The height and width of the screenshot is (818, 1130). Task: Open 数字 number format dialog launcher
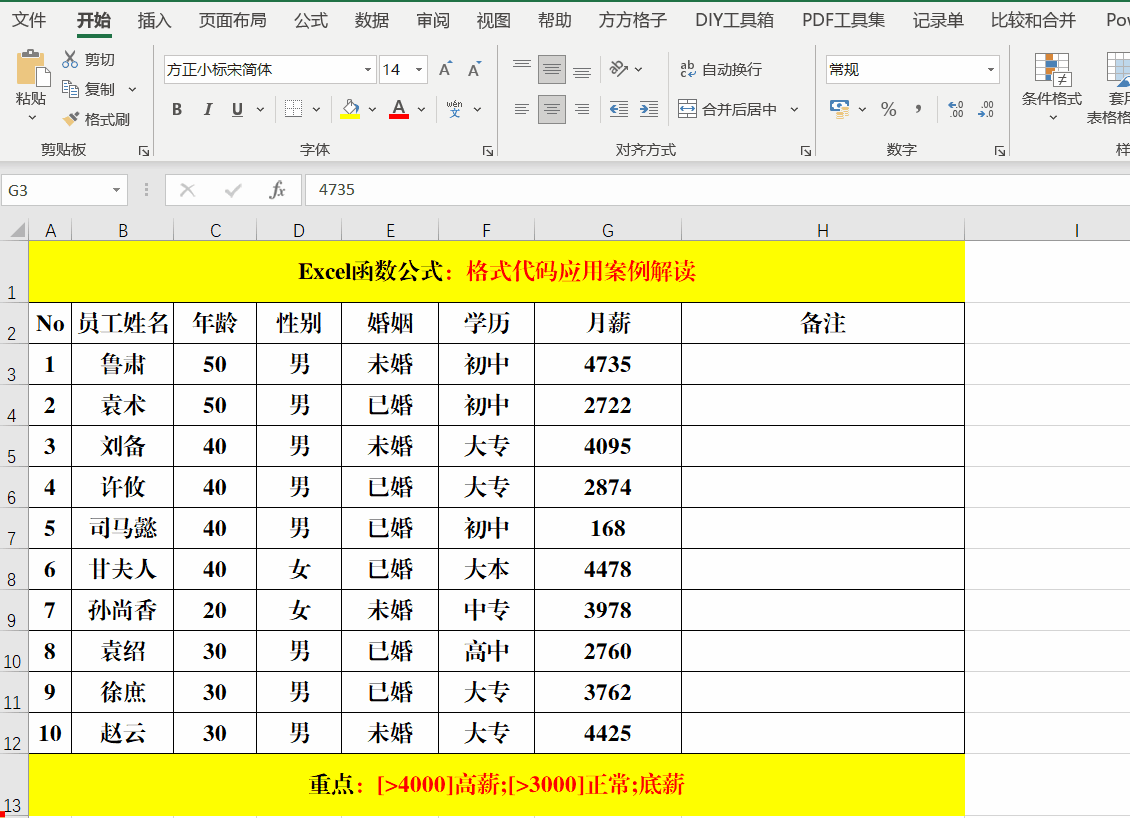coord(1000,151)
